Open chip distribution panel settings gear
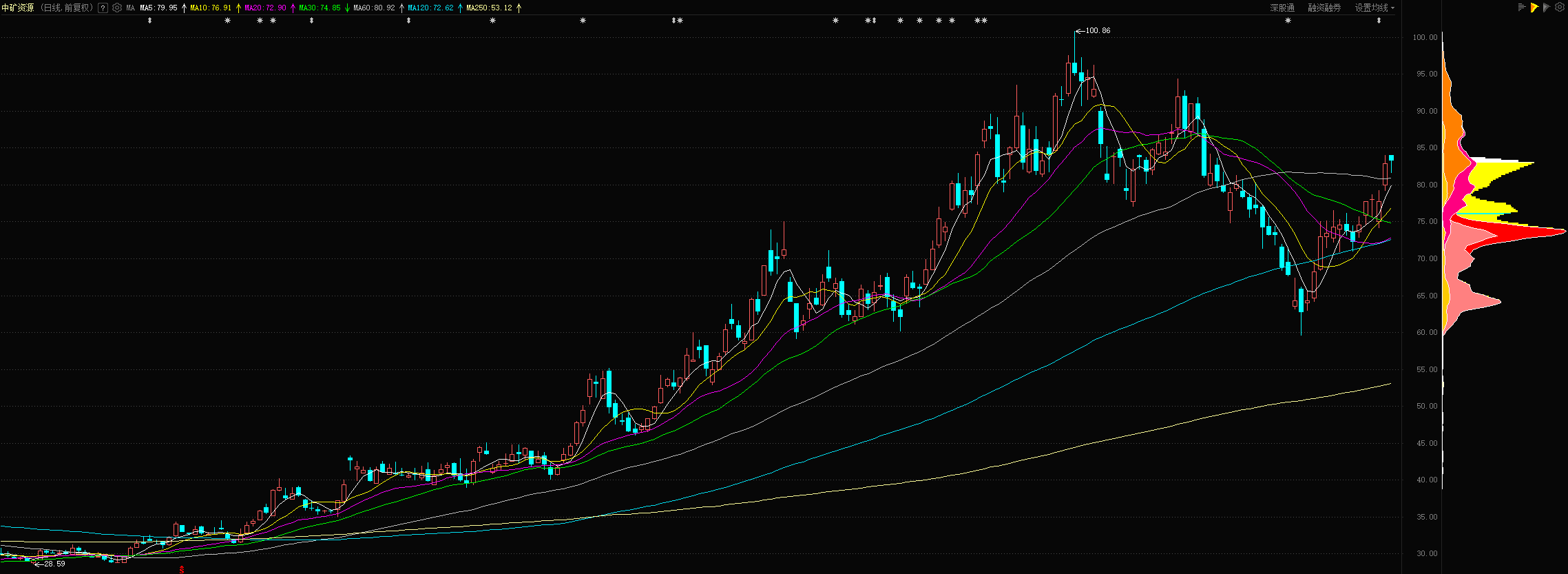Viewport: 1568px width, 574px height. [x=1560, y=8]
